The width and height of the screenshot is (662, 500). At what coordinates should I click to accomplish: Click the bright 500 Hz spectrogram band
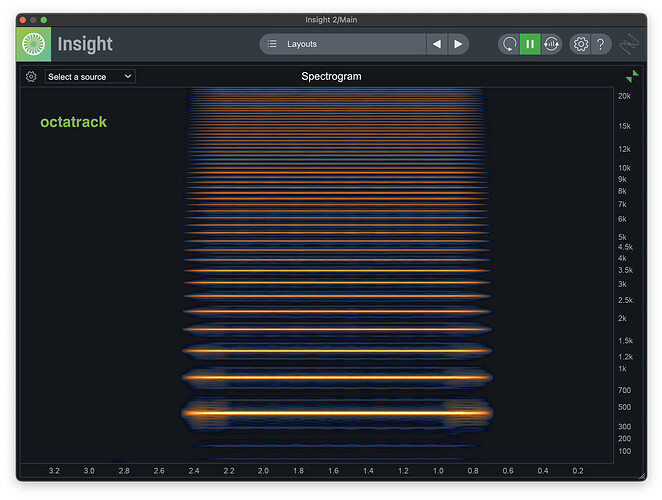coord(337,412)
